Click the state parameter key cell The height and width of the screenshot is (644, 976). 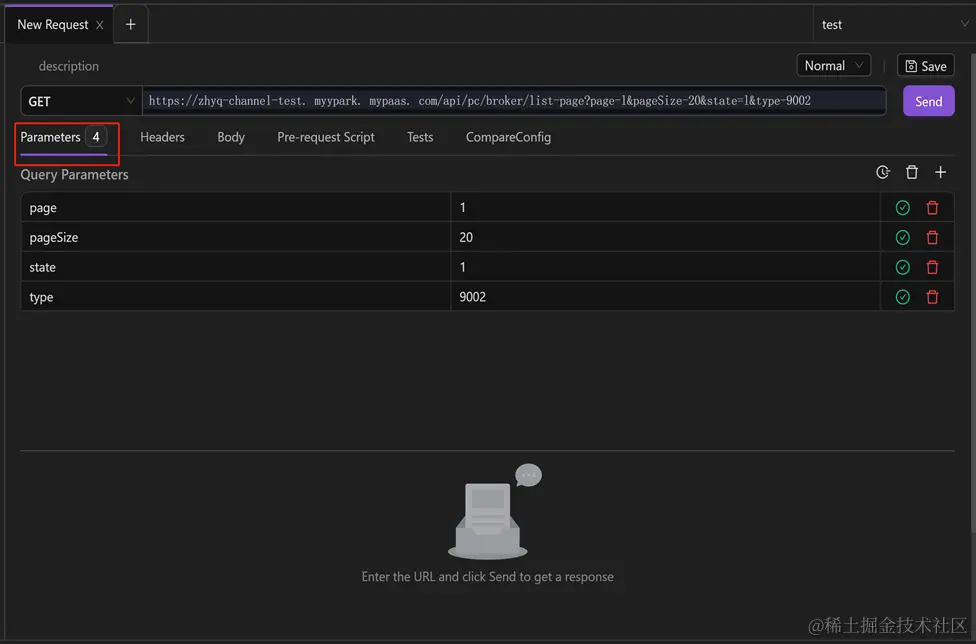click(236, 268)
